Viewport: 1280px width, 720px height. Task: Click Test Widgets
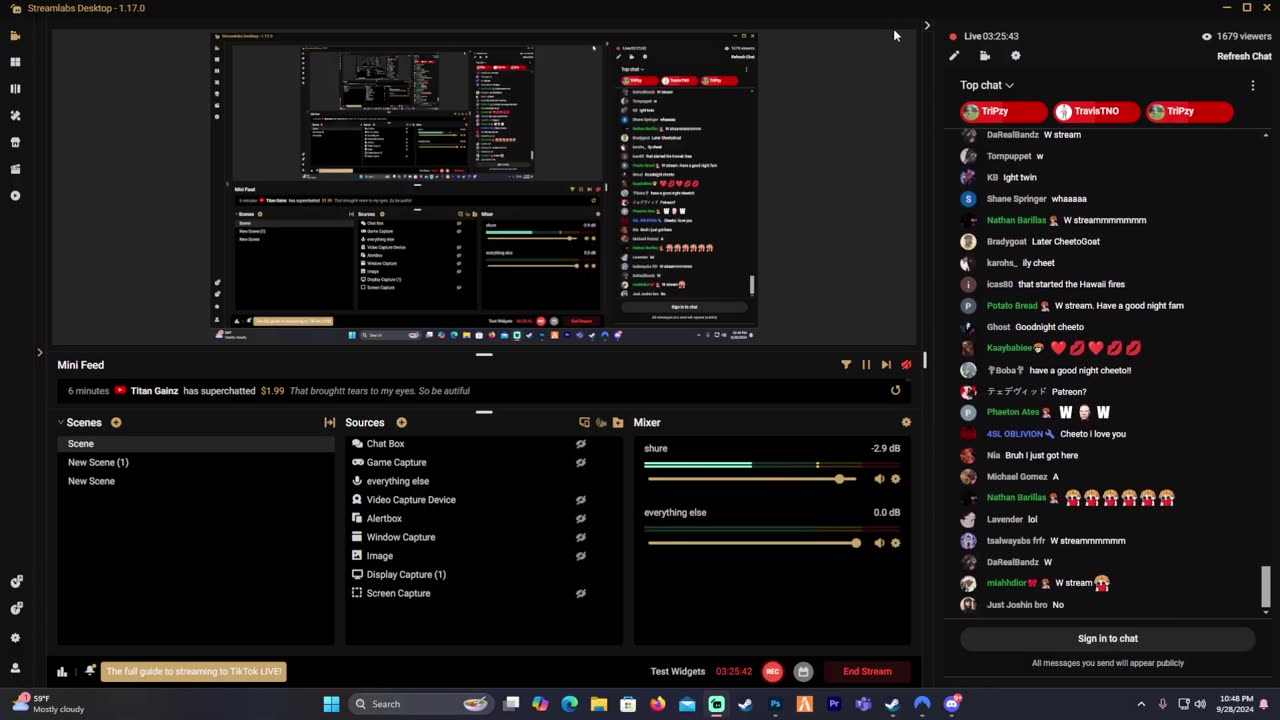[x=678, y=672]
